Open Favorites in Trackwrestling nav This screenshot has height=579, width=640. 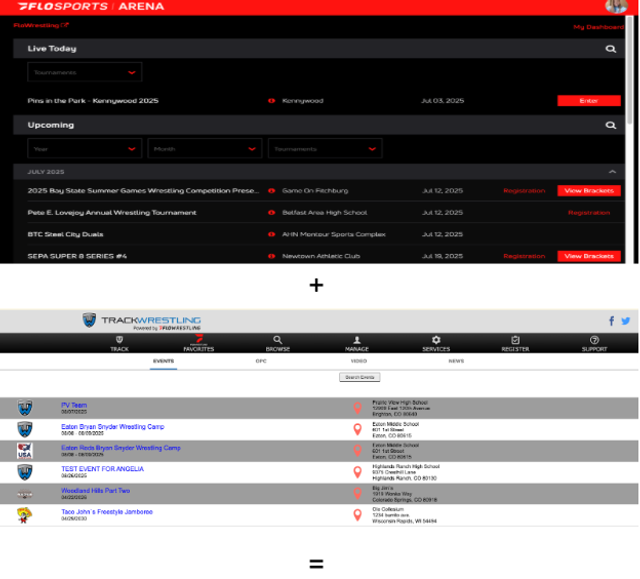click(x=198, y=343)
